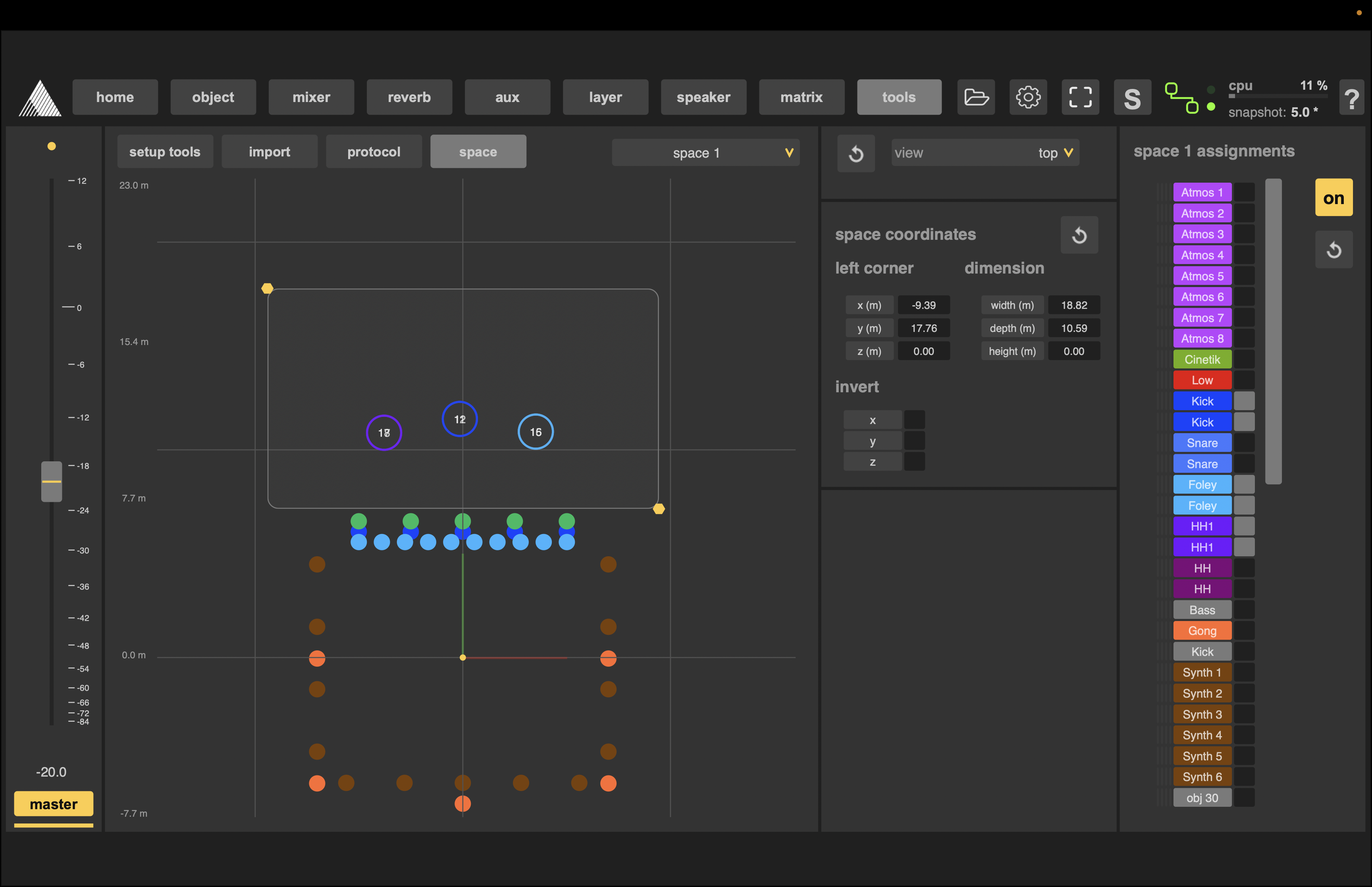
Task: Click the open folder icon
Action: click(976, 97)
